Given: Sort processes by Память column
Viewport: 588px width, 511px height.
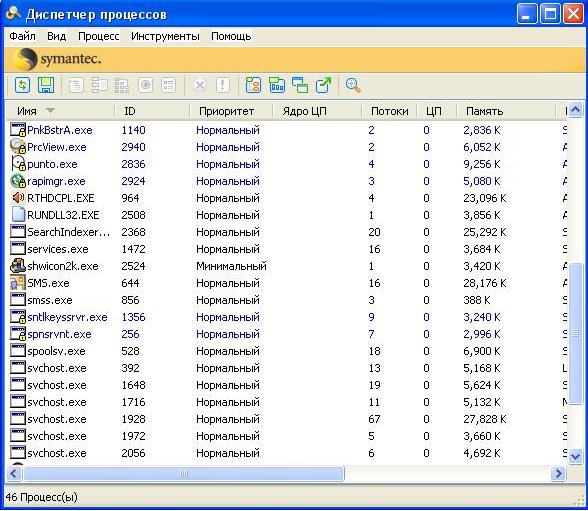Looking at the screenshot, I should coord(484,111).
